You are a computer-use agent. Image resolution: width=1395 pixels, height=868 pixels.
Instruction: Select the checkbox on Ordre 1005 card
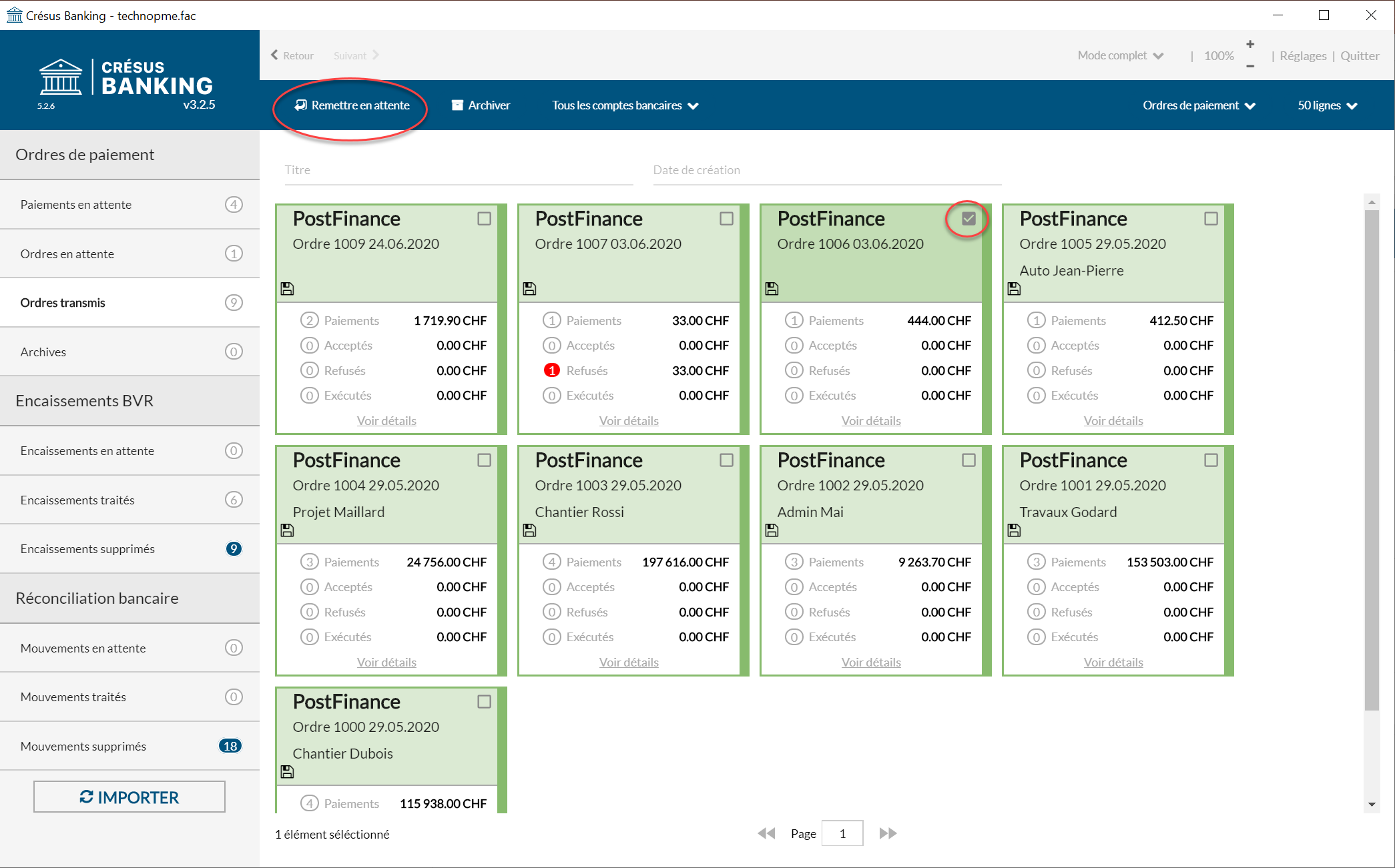pos(1211,218)
